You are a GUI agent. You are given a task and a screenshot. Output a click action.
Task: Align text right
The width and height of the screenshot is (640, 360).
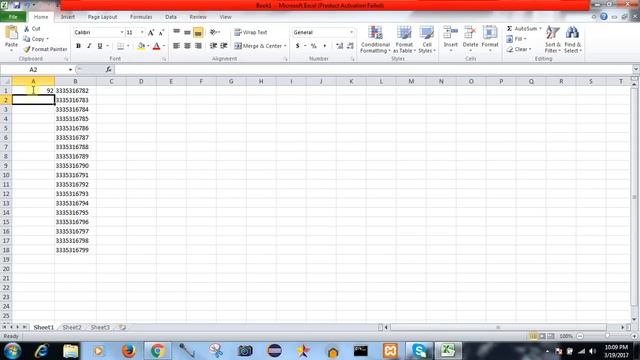pos(198,46)
